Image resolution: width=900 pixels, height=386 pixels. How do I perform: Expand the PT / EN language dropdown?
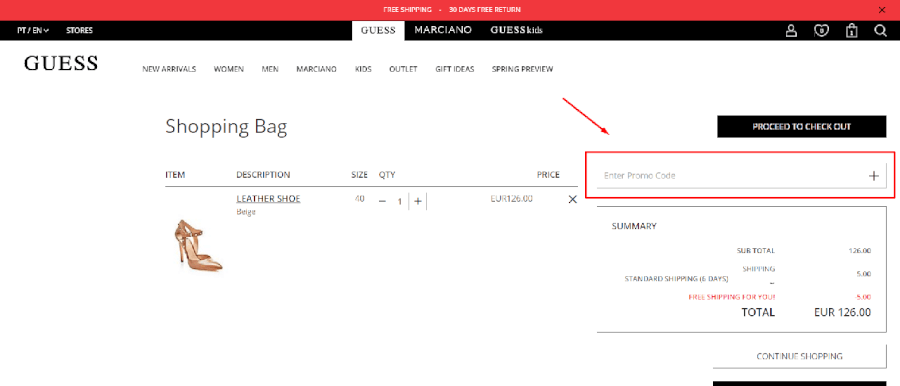click(x=33, y=30)
